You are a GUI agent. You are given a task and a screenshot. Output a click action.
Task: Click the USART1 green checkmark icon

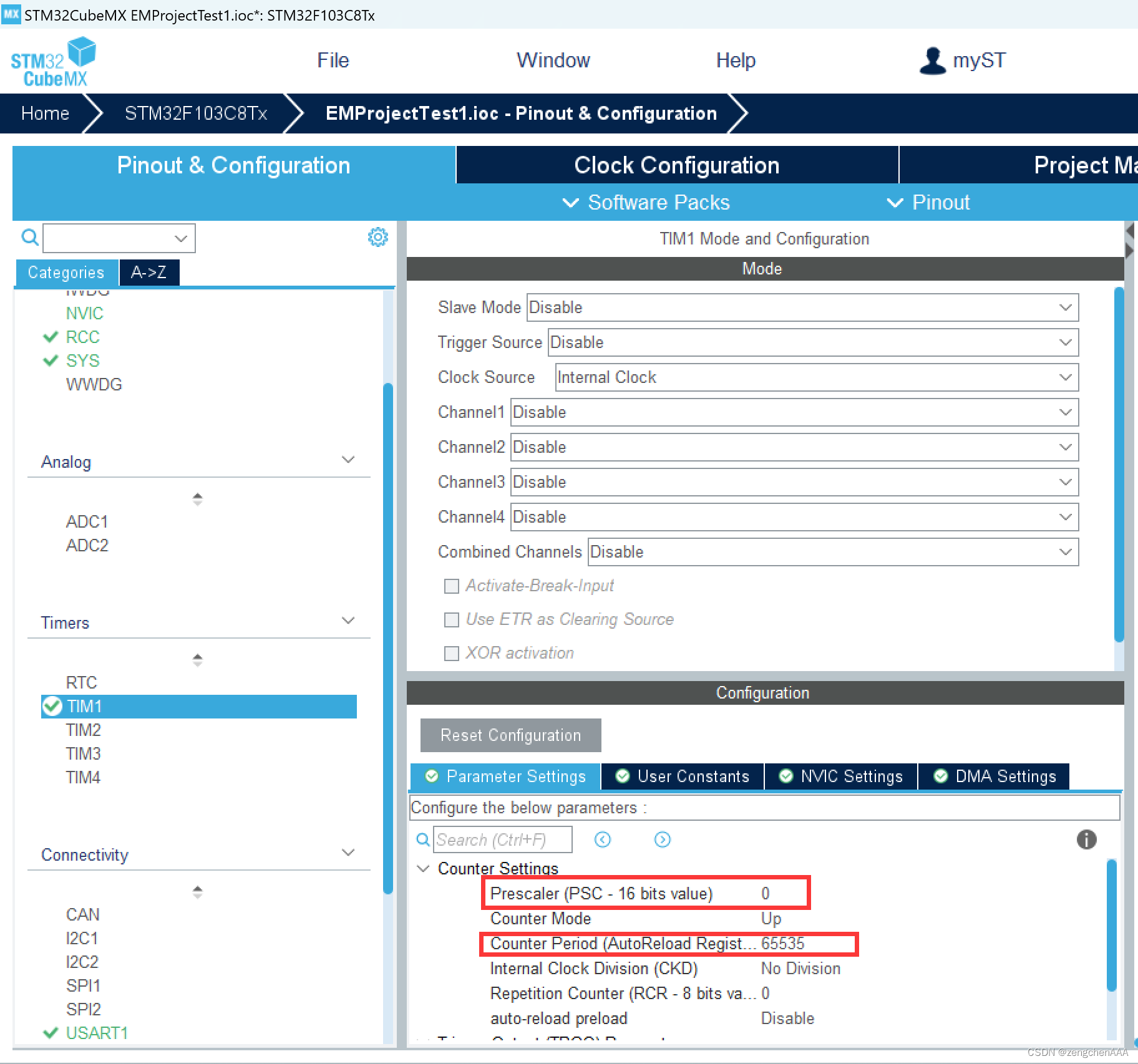50,1033
